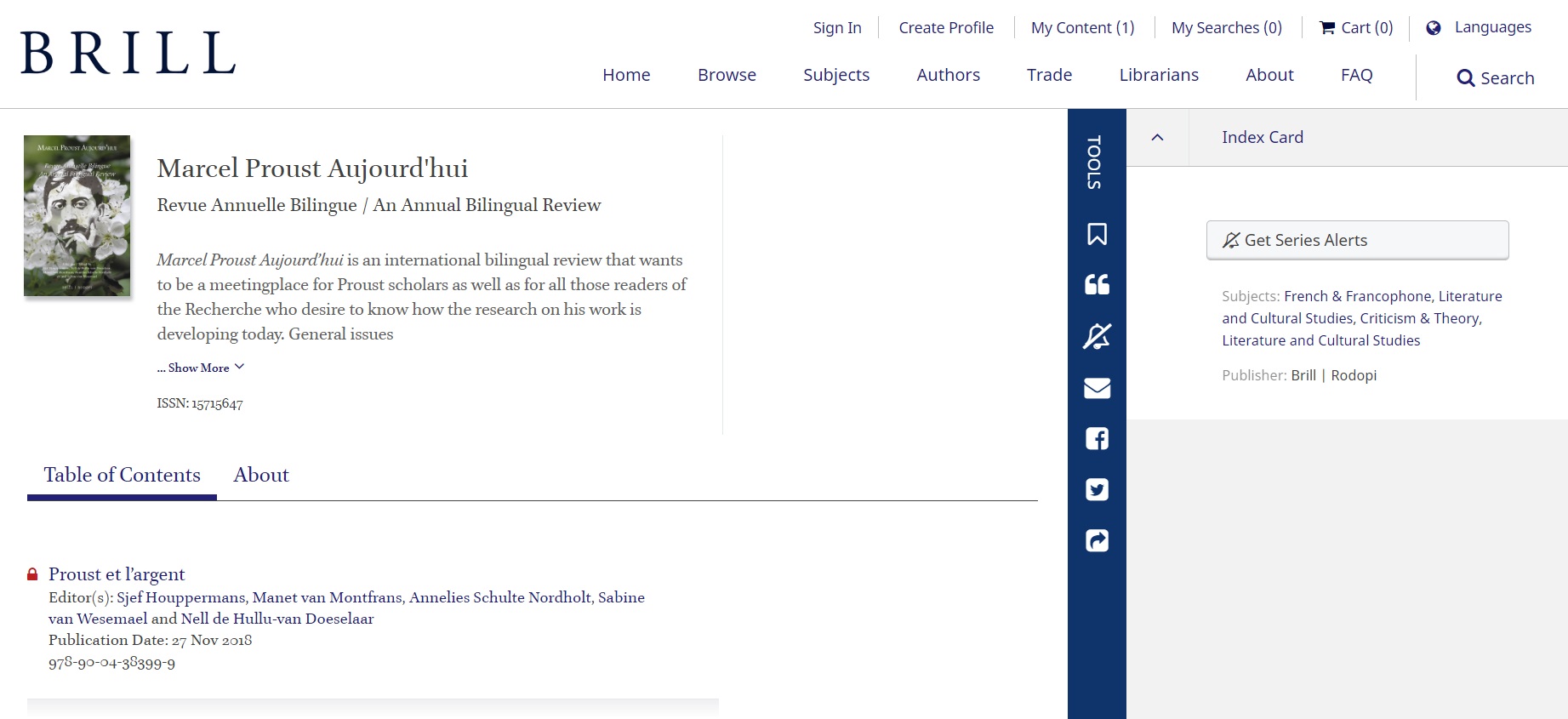This screenshot has width=1568, height=719.
Task: Click the Publication Date 27 Nov 2018 text
Action: point(151,640)
